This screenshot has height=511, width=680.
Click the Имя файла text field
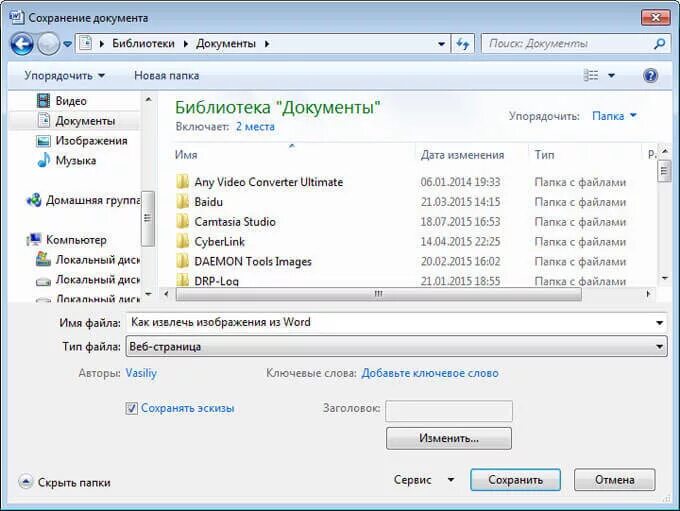pyautogui.click(x=389, y=323)
